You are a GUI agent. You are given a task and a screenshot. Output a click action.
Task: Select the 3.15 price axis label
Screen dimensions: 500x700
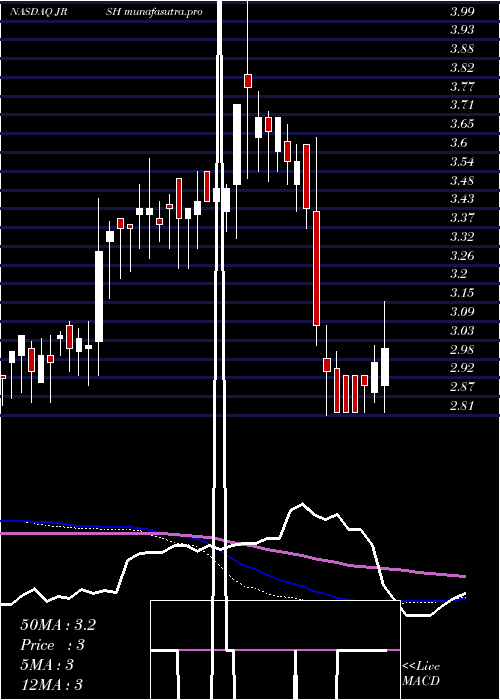pos(462,293)
